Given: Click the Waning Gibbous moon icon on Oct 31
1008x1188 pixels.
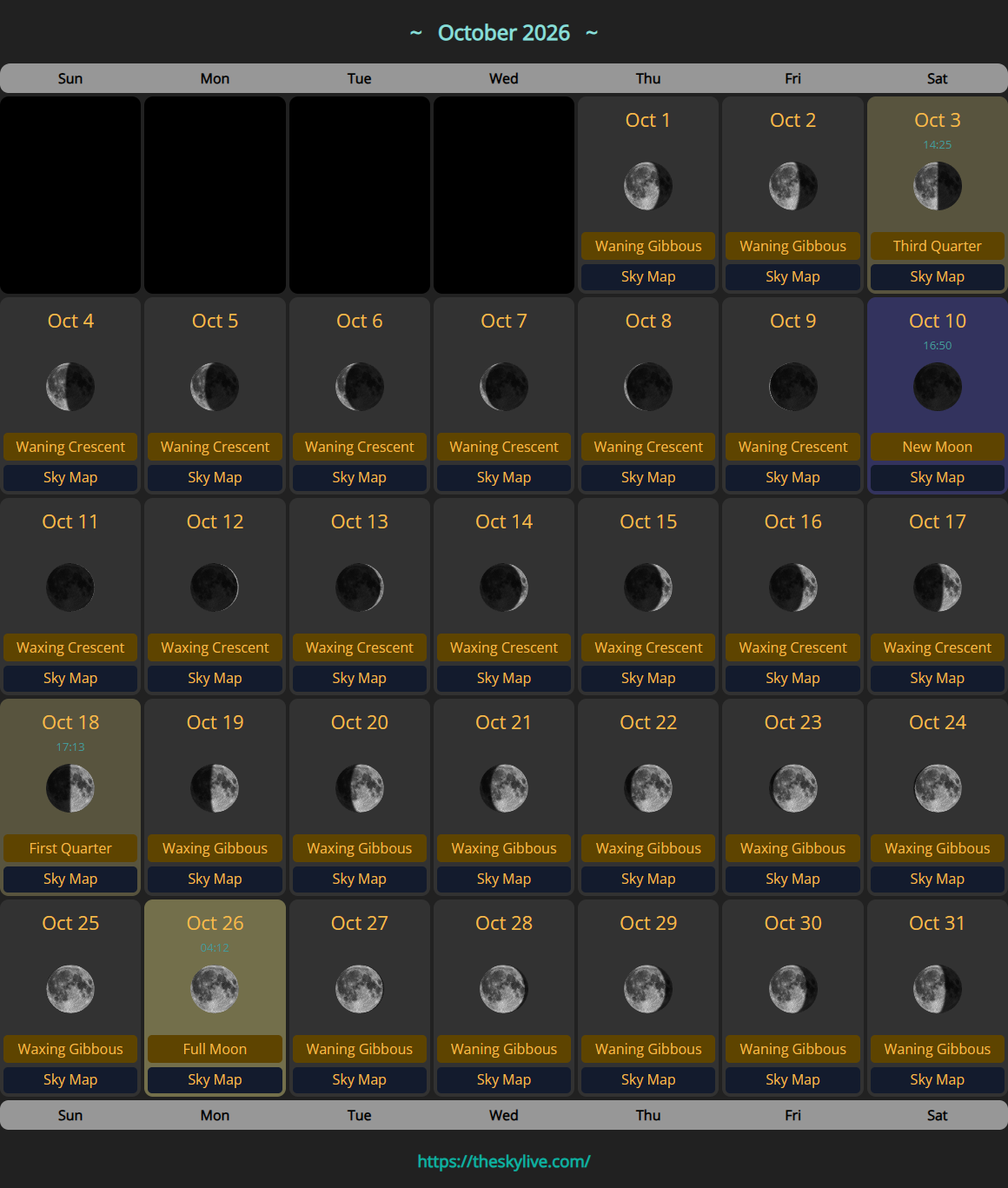Looking at the screenshot, I should pos(937,989).
